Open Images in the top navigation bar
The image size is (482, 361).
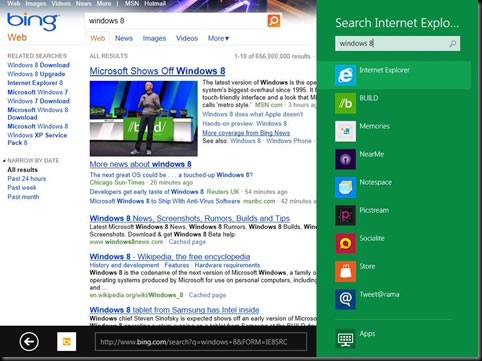coord(36,4)
